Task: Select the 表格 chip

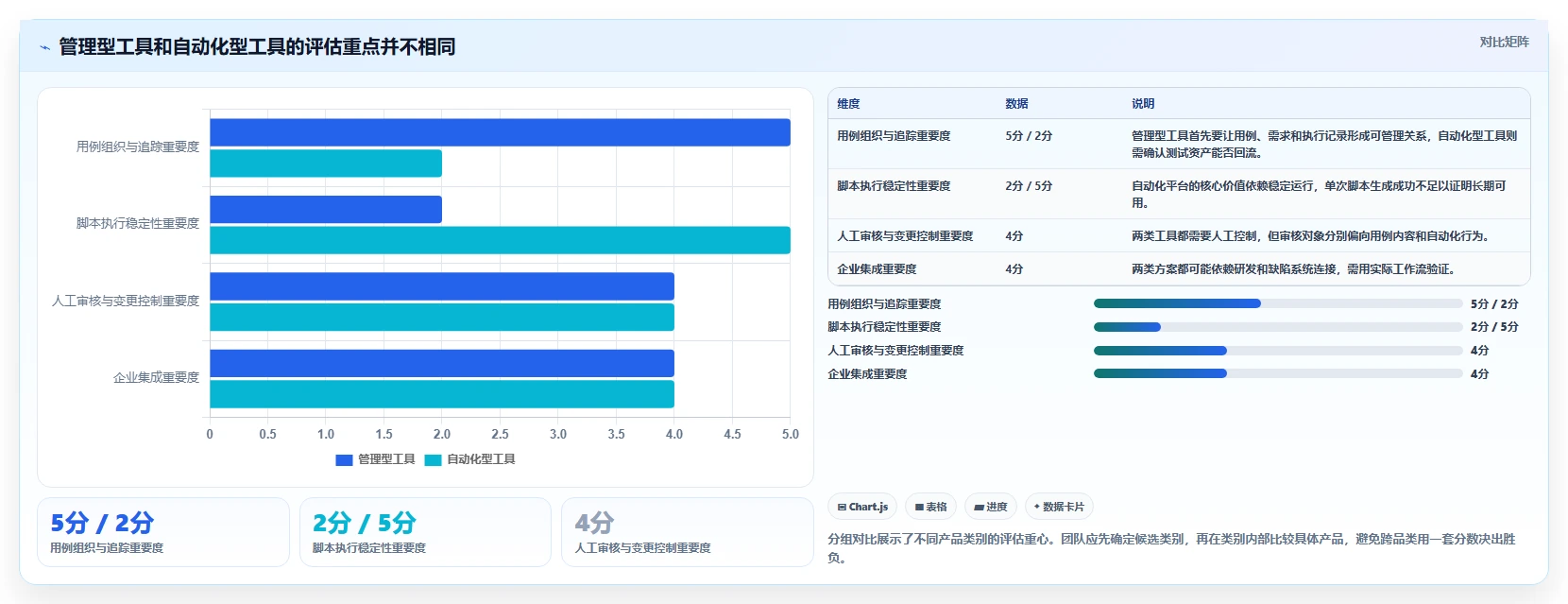Action: click(x=930, y=507)
